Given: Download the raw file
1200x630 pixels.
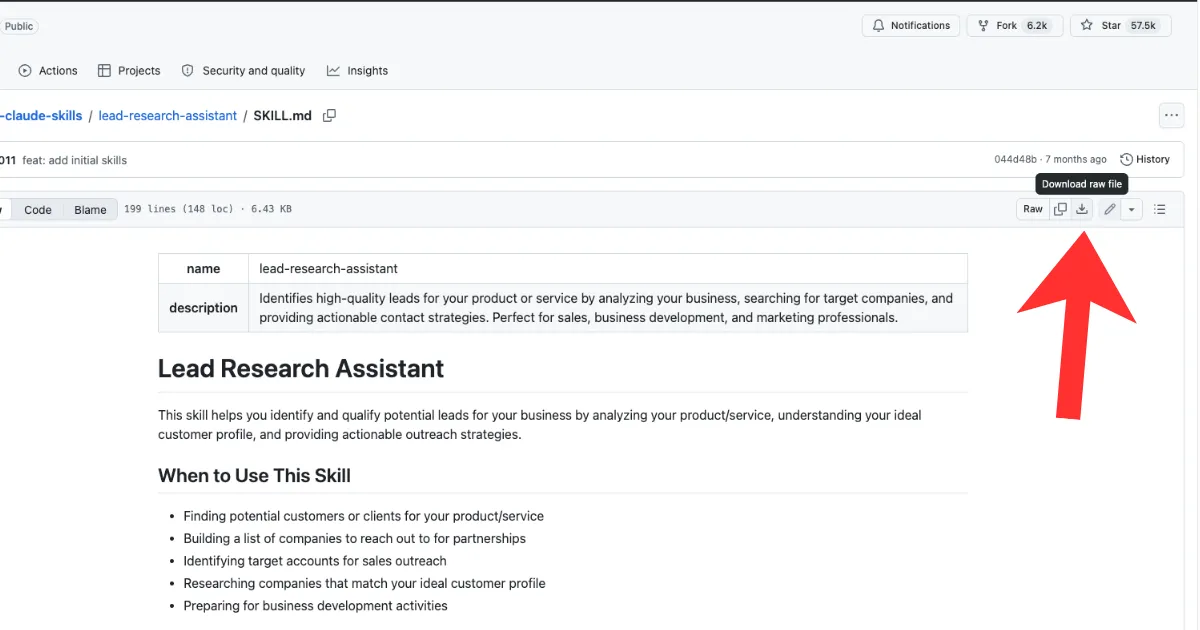Looking at the screenshot, I should coord(1082,209).
